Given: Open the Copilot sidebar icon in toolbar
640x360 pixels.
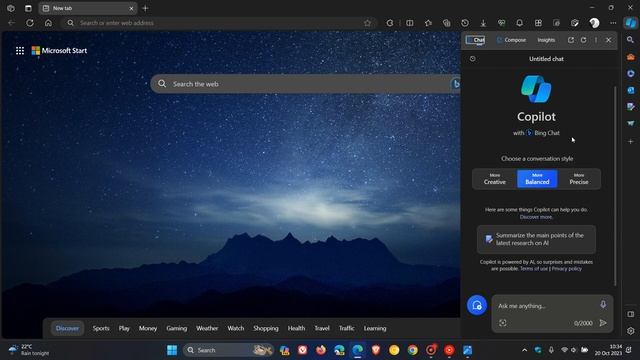Looking at the screenshot, I should coord(631,23).
